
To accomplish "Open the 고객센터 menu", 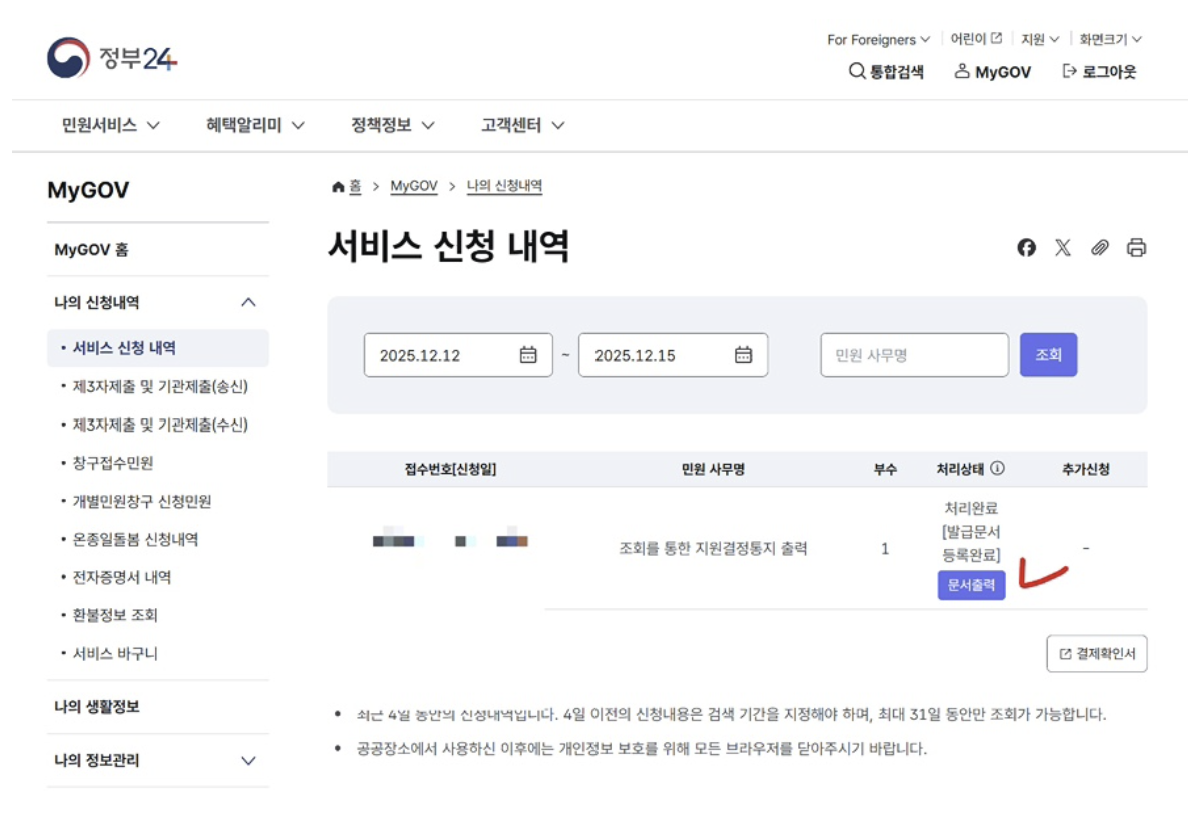I will pos(513,125).
